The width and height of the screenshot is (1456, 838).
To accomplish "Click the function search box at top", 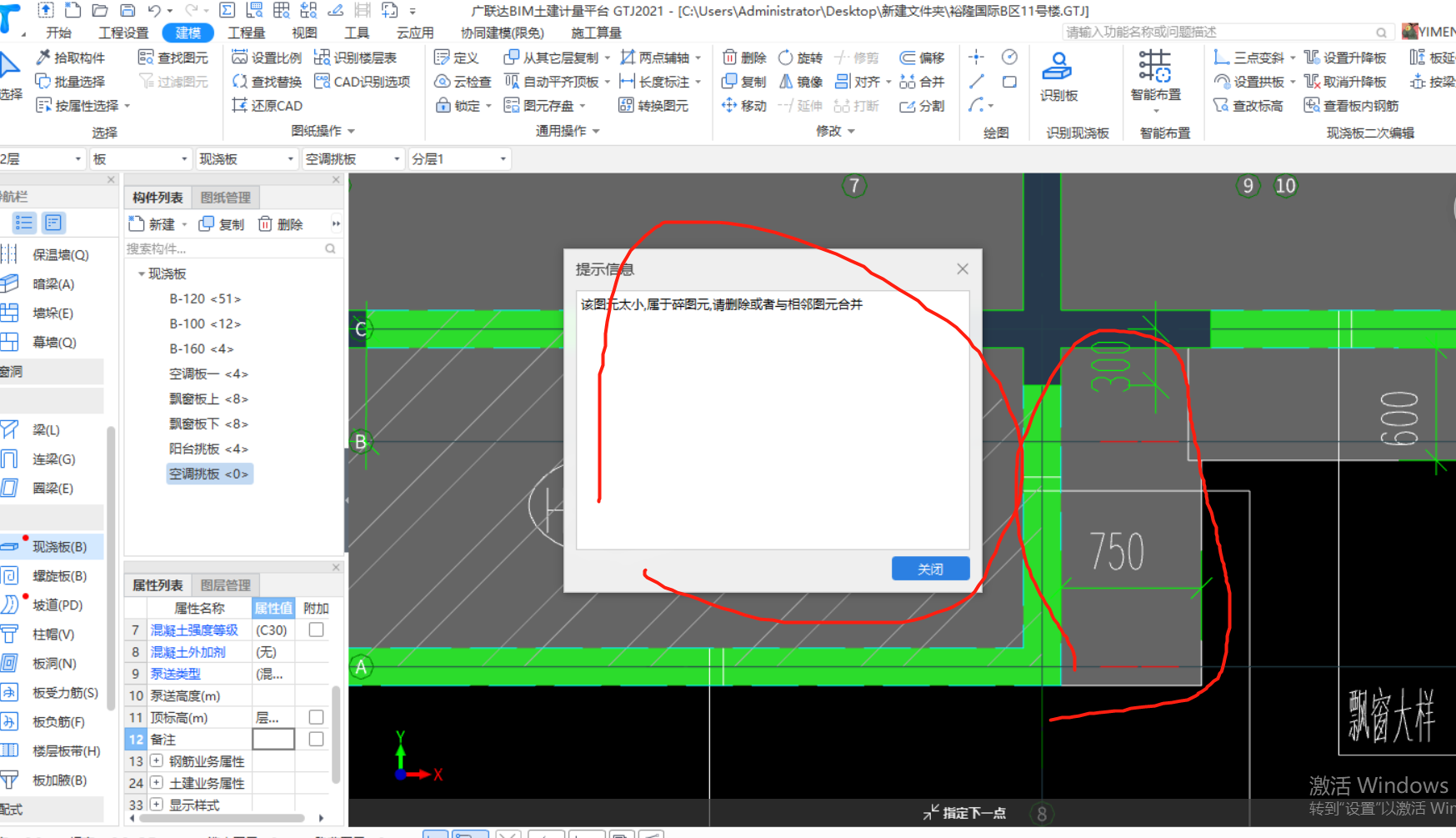I will [x=1227, y=32].
